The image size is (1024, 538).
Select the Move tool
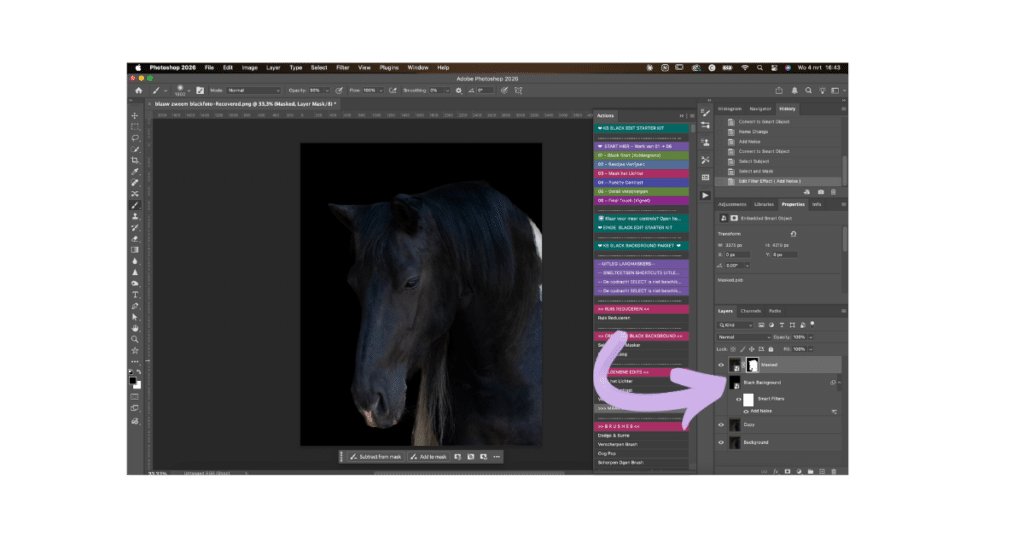(x=135, y=116)
